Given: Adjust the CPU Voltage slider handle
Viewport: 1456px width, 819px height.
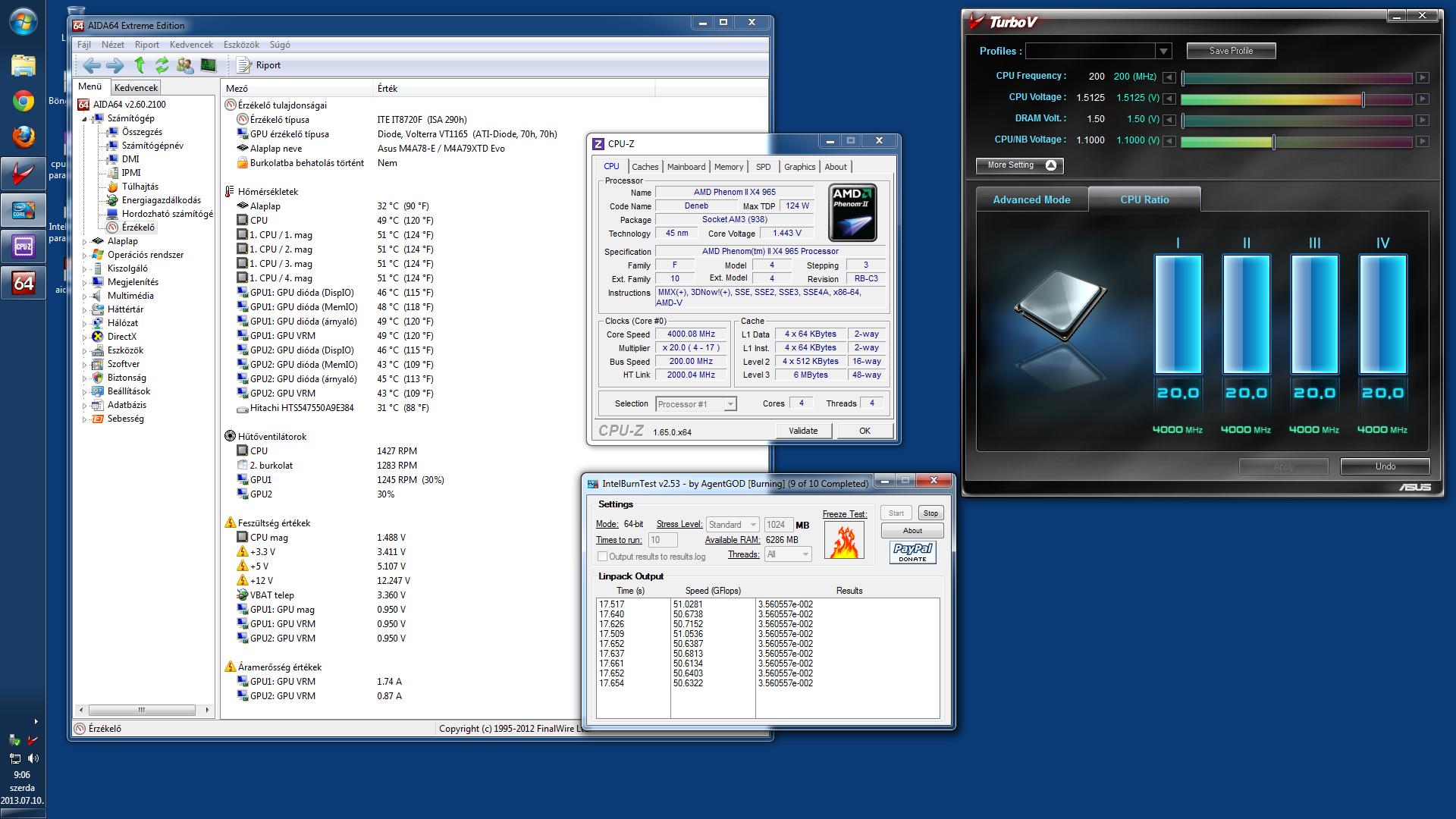Looking at the screenshot, I should [1363, 99].
